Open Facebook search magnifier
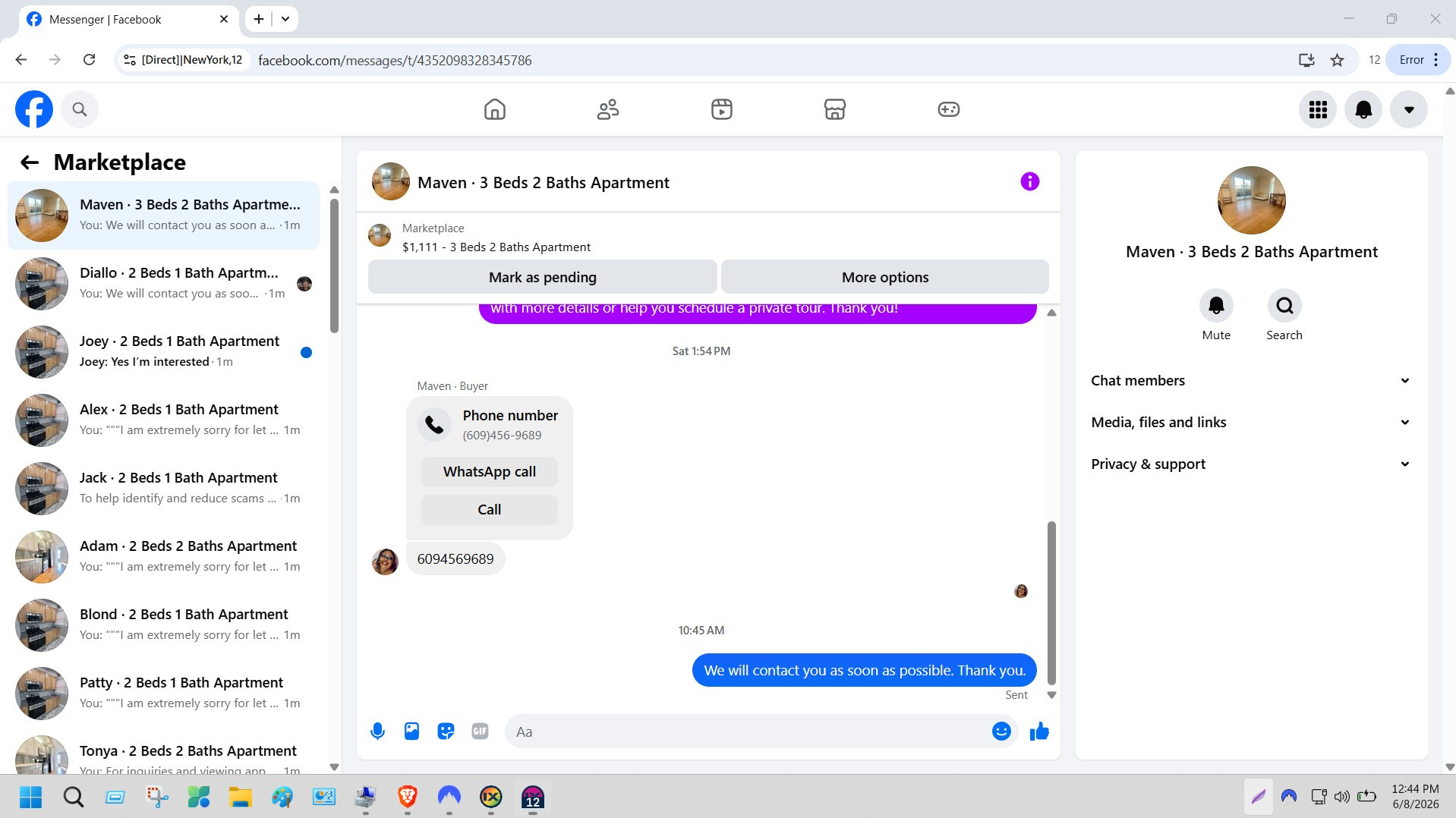The height and width of the screenshot is (818, 1456). tap(80, 109)
